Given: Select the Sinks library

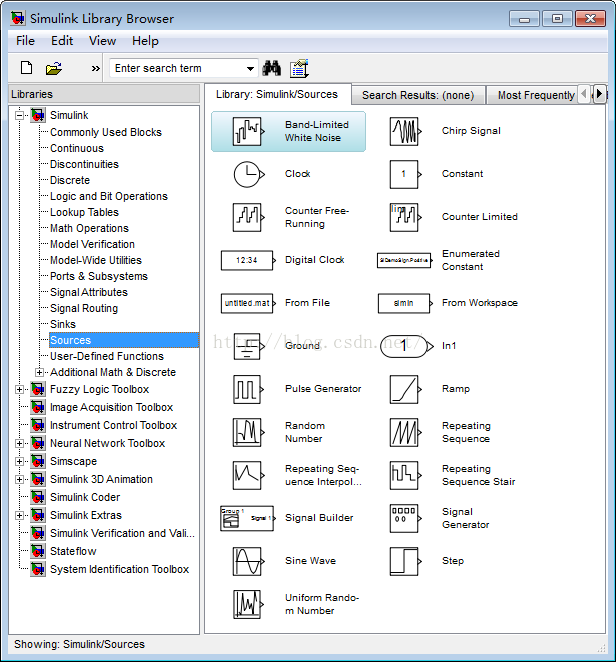Looking at the screenshot, I should tap(63, 324).
